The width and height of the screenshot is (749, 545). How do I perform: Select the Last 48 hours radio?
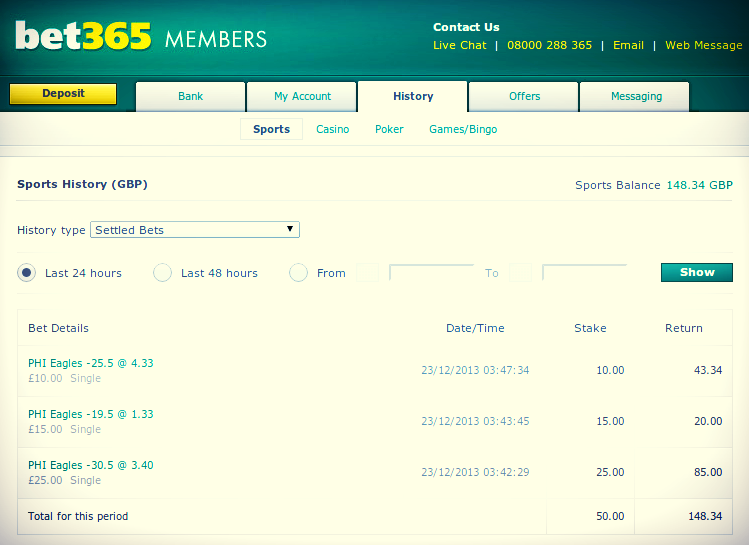pos(162,273)
